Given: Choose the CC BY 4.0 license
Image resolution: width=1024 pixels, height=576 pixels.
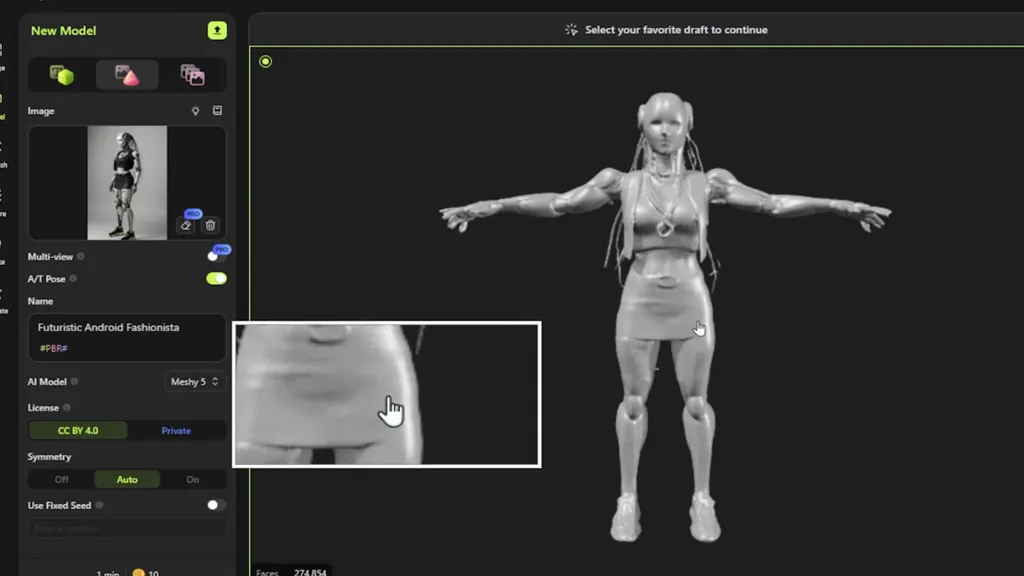Looking at the screenshot, I should 78,430.
